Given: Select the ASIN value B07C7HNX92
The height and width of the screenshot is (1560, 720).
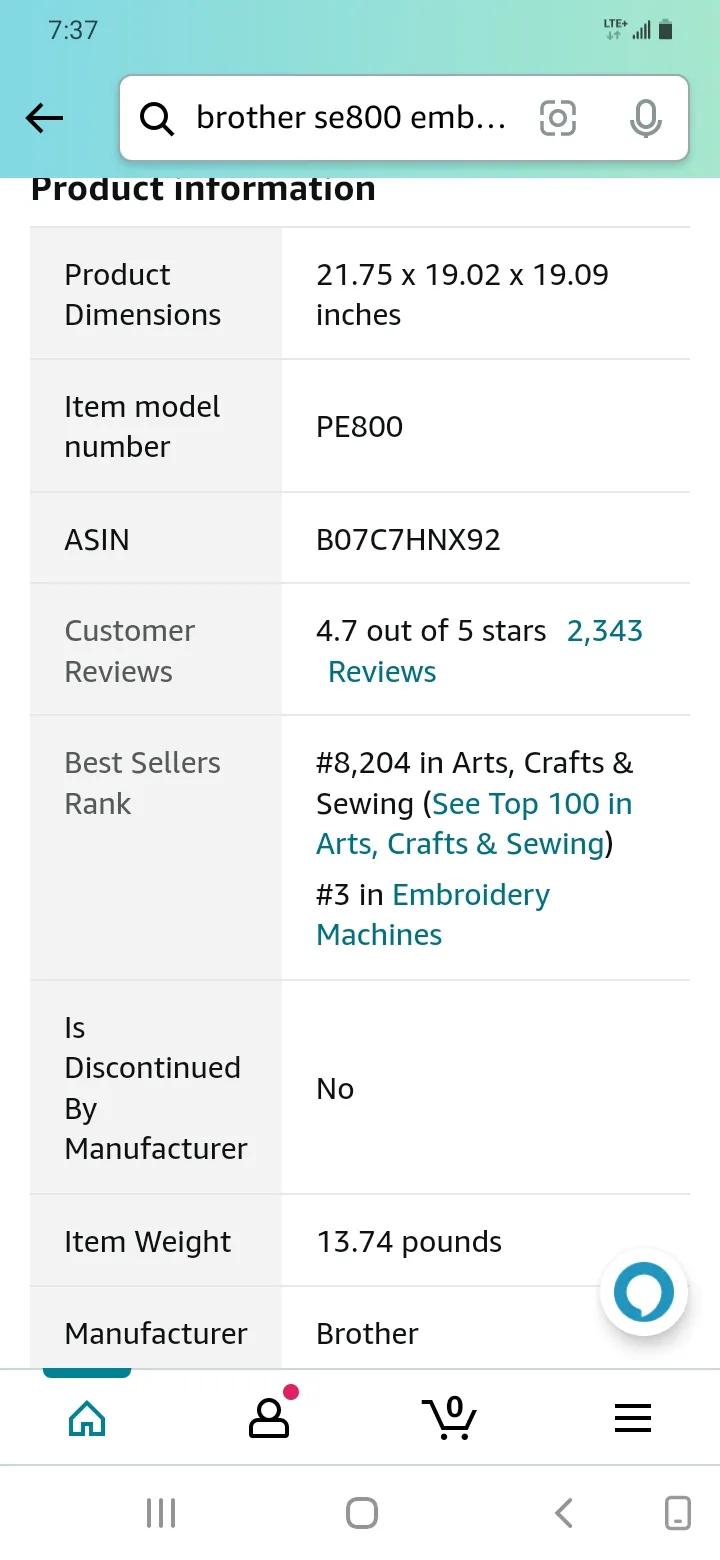Looking at the screenshot, I should click(408, 540).
